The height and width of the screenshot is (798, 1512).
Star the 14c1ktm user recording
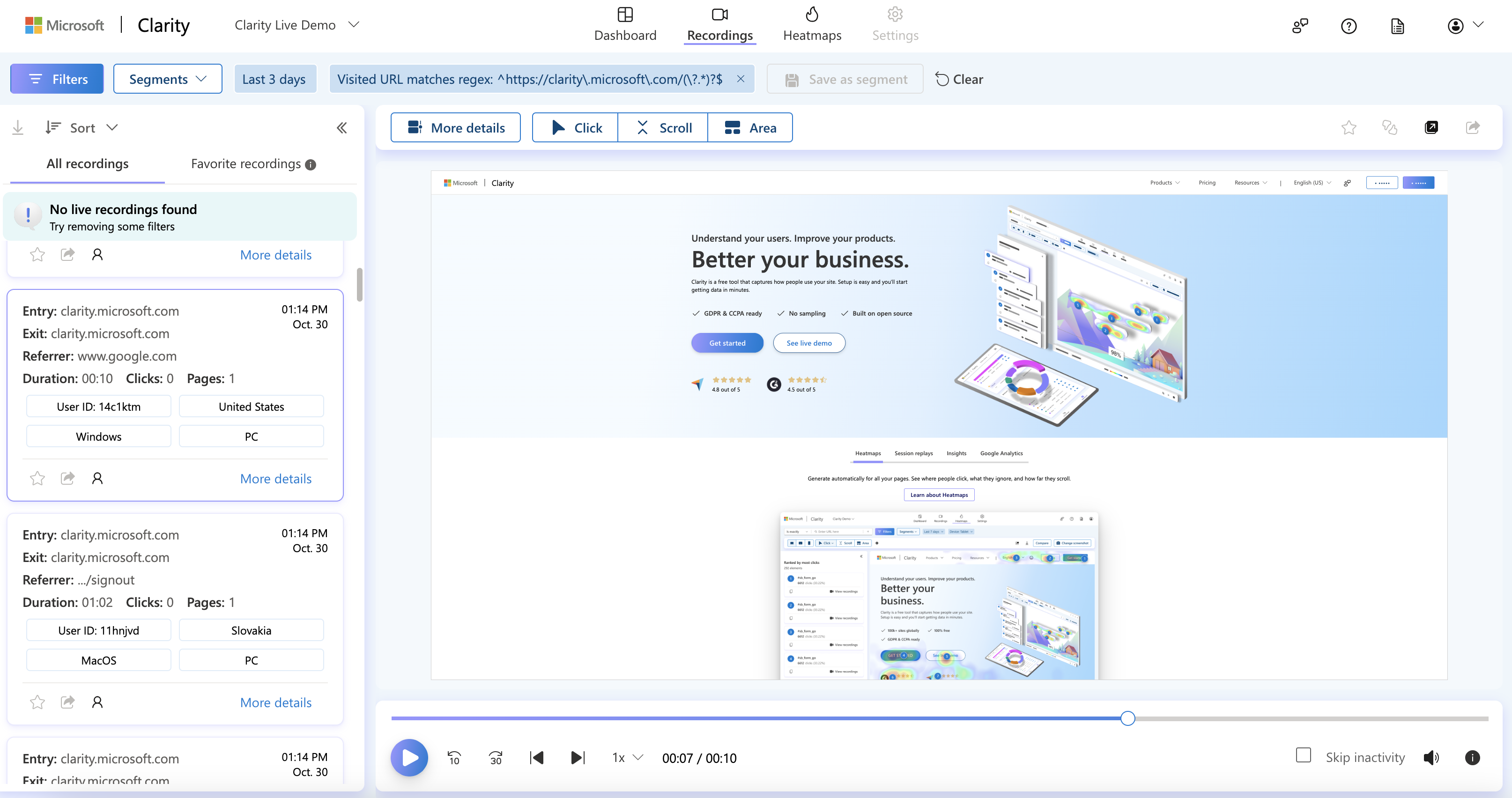(x=37, y=478)
